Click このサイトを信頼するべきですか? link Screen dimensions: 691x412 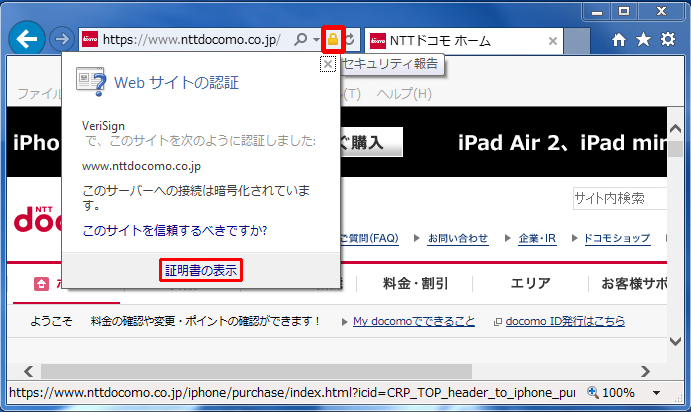(174, 231)
